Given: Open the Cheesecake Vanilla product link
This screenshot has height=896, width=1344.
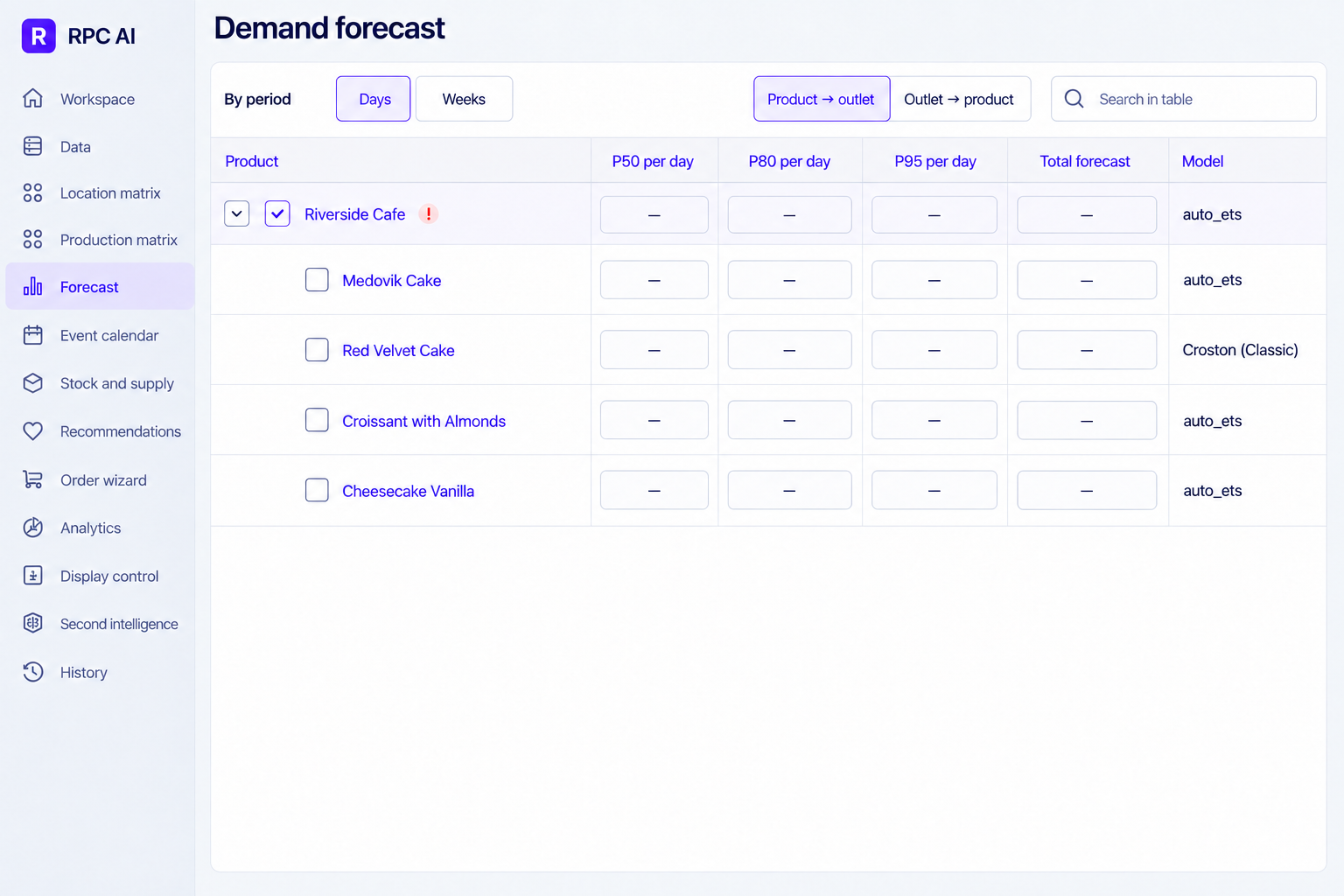Looking at the screenshot, I should [x=409, y=491].
